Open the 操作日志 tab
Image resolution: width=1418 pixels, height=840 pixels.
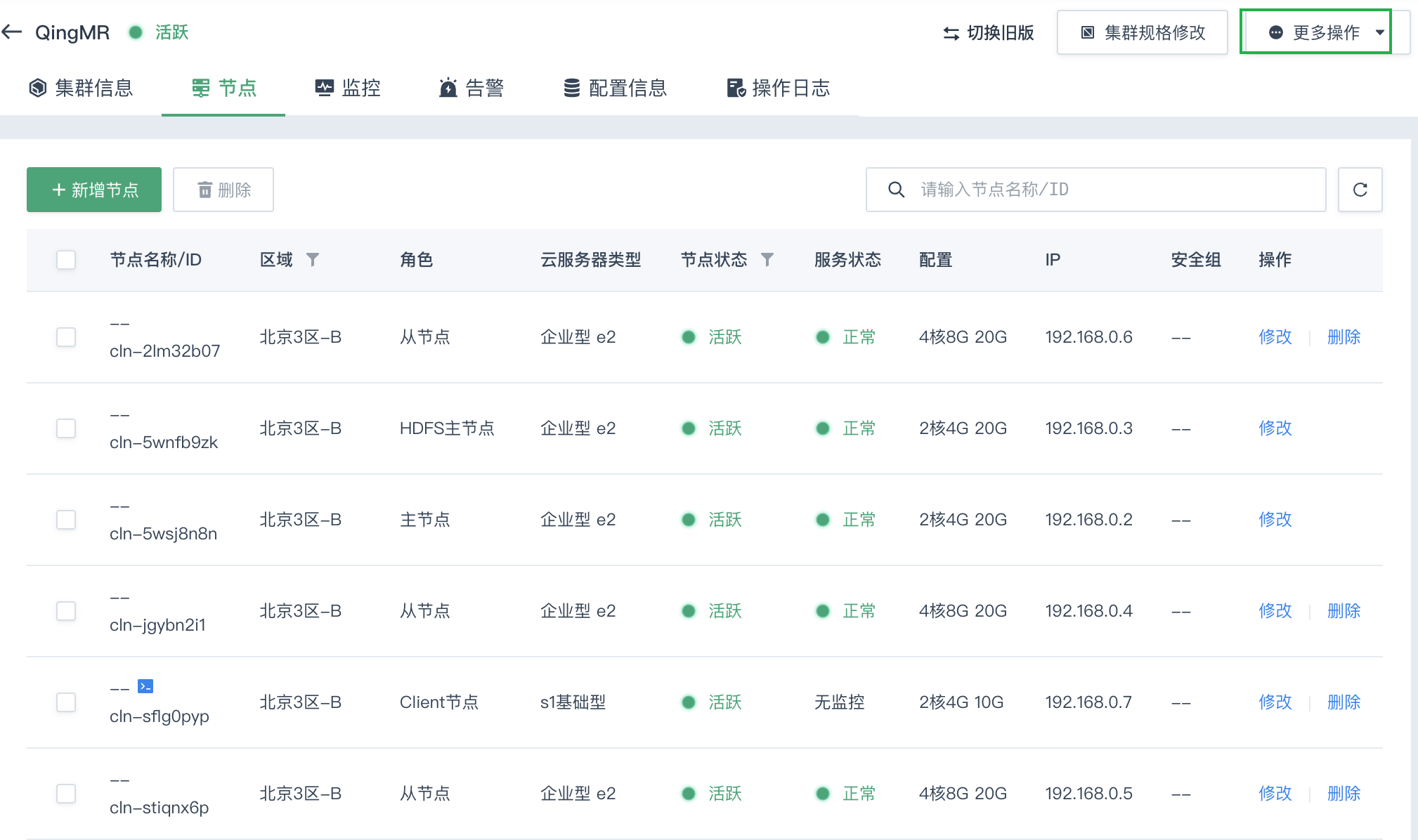click(x=778, y=88)
